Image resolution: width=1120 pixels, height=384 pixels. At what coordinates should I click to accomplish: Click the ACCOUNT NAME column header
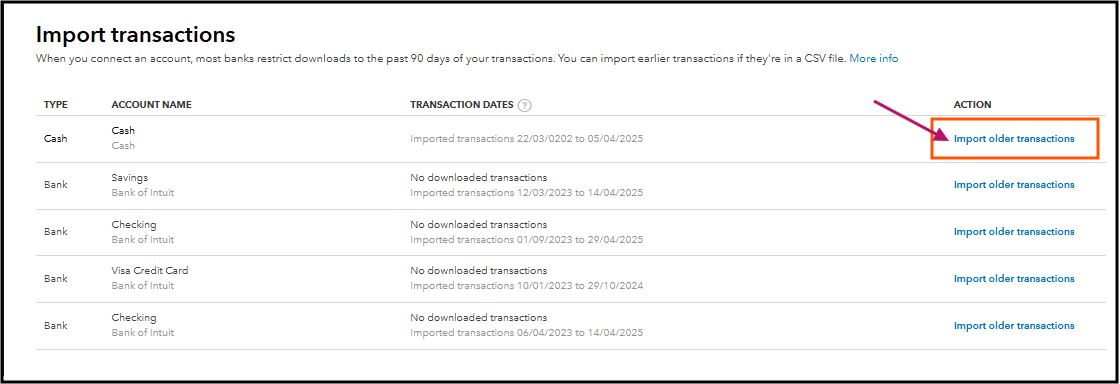[x=151, y=105]
